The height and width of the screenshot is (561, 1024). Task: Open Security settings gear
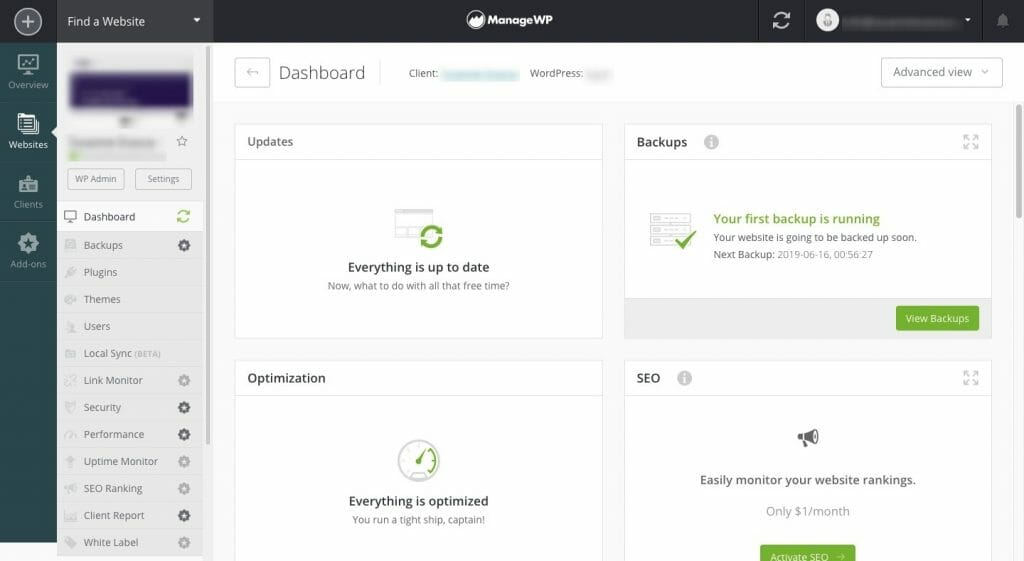pyautogui.click(x=184, y=407)
